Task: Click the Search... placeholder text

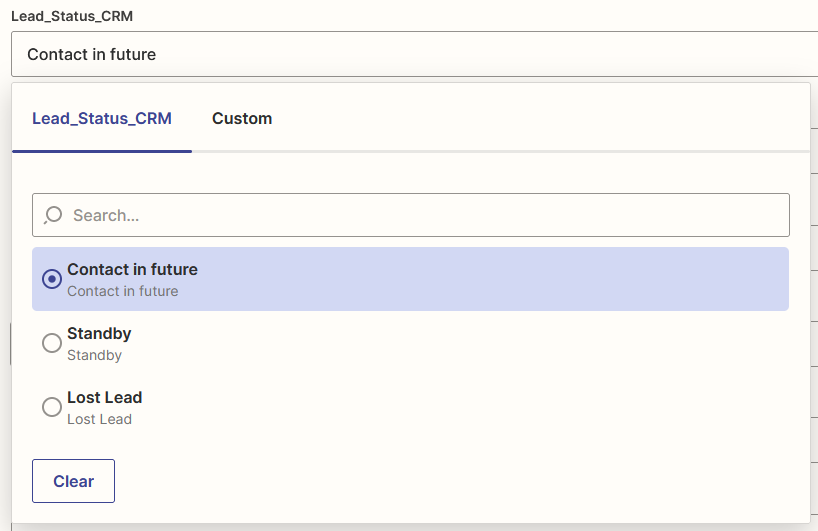Action: pyautogui.click(x=106, y=215)
